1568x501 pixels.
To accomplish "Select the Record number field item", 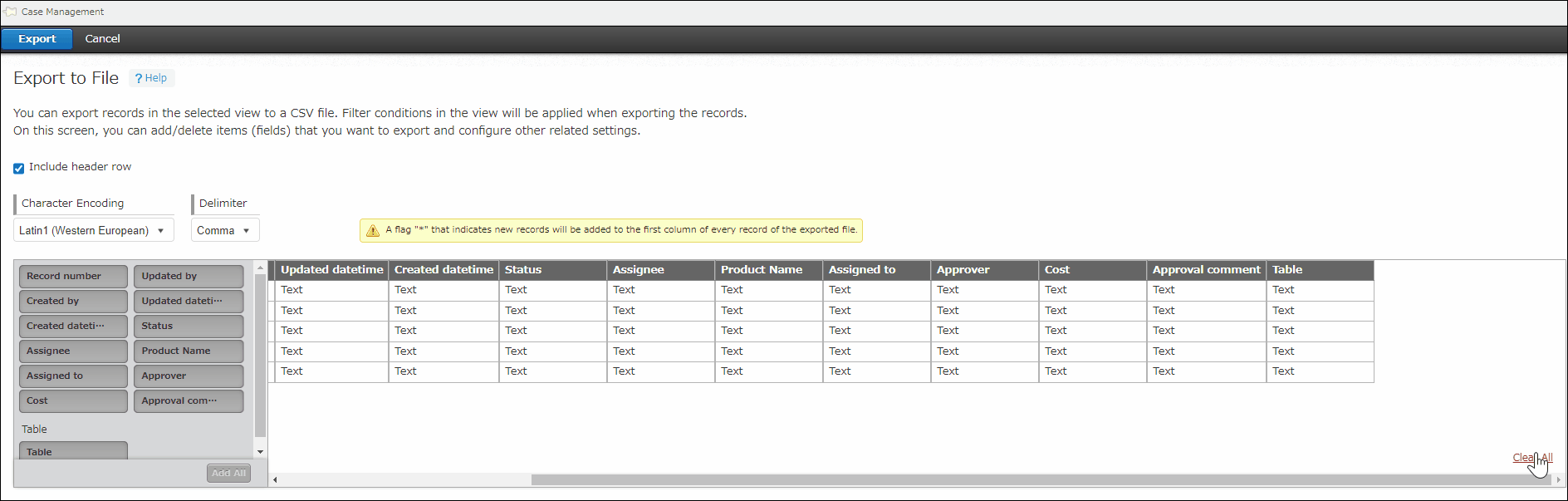I will click(73, 277).
